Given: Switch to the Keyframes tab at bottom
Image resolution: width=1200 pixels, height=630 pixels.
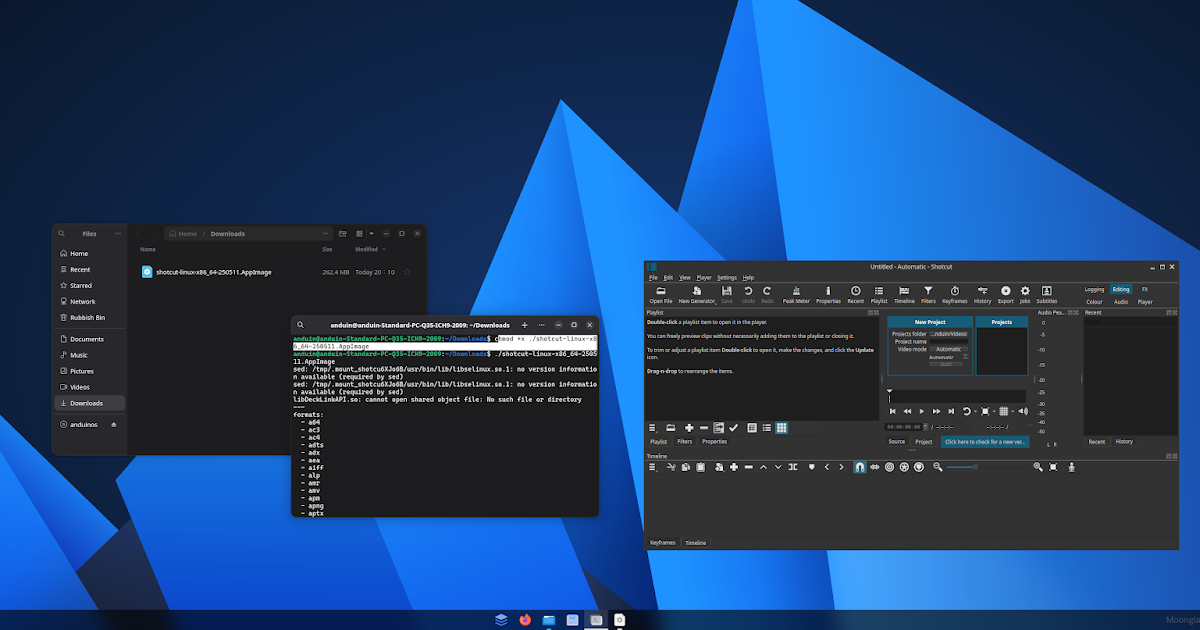Looking at the screenshot, I should [x=663, y=542].
